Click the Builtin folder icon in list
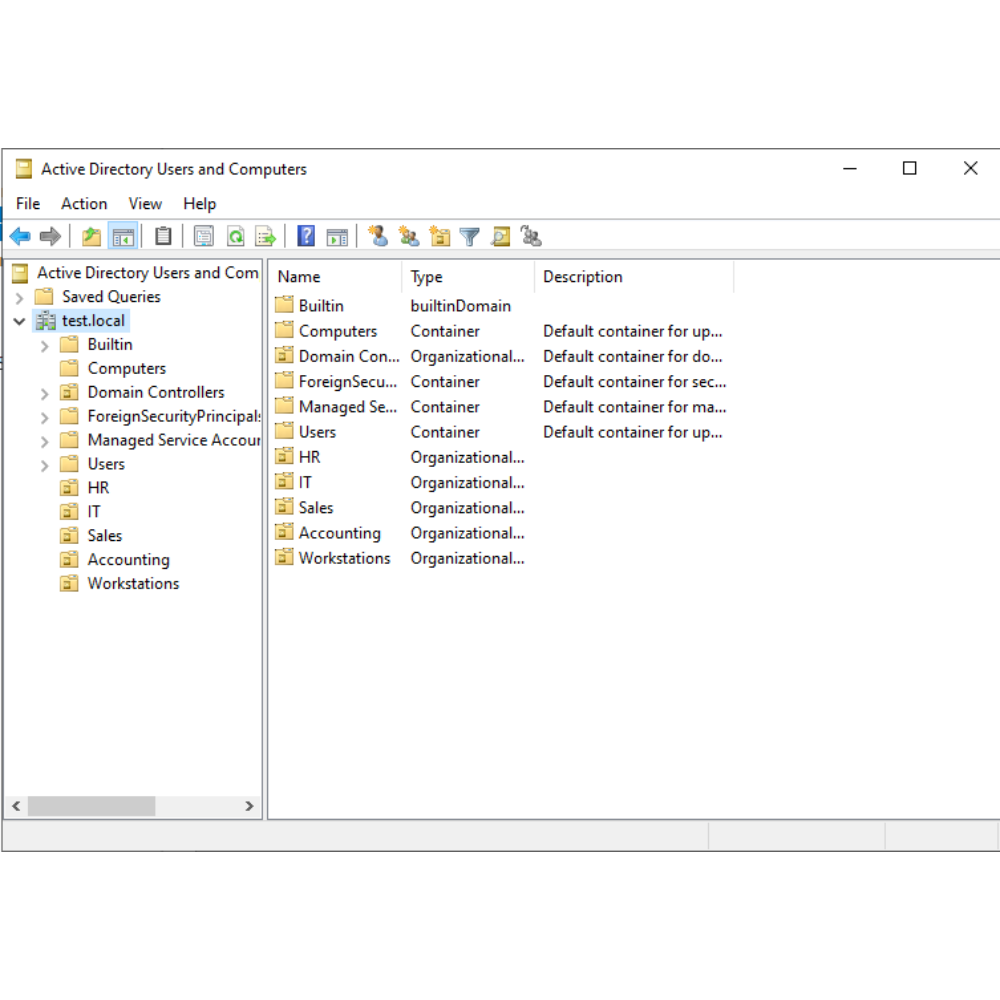 coord(284,304)
